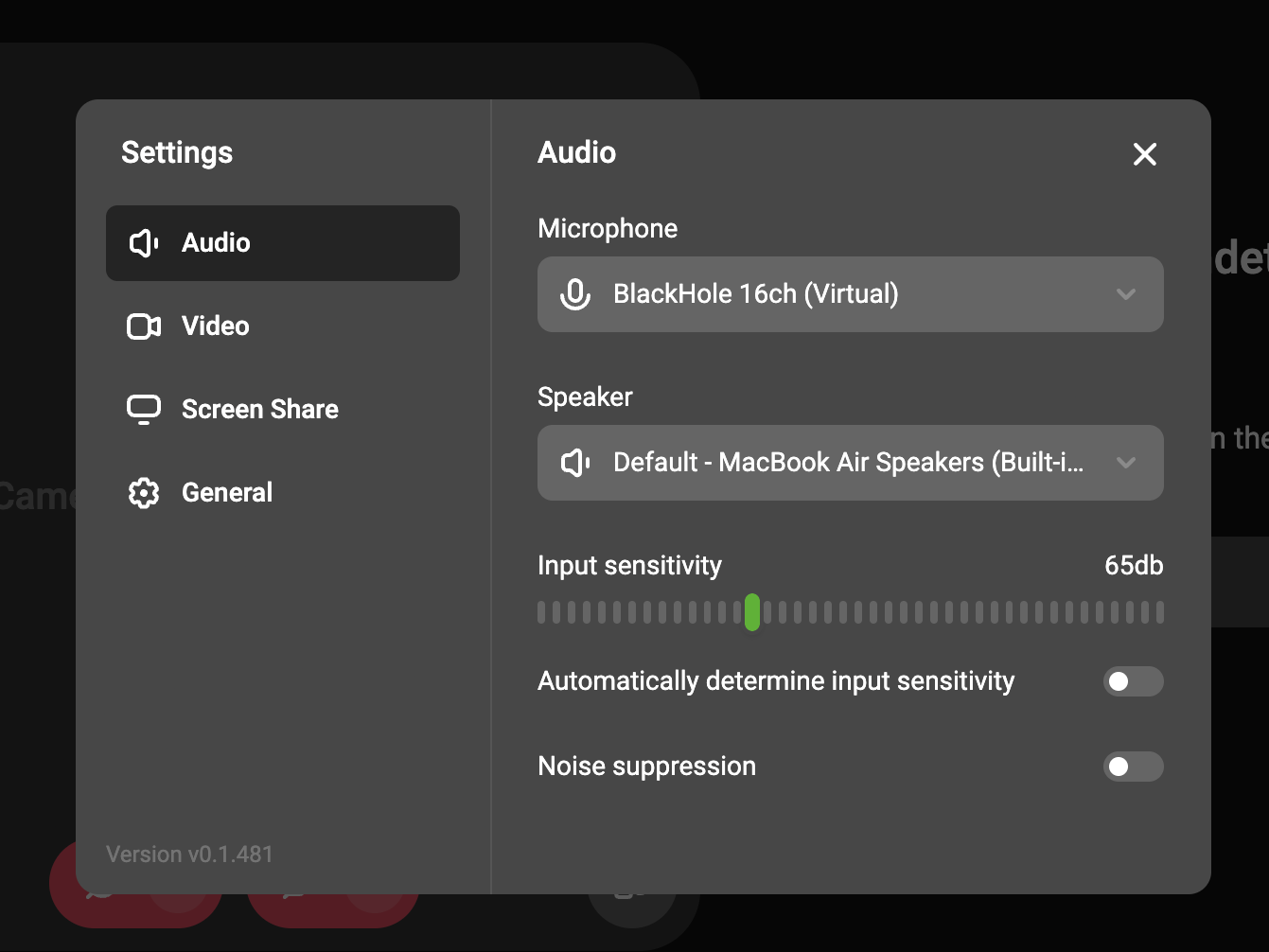Viewport: 1269px width, 952px height.
Task: Click the Speaker dropdown chevron arrow
Action: pyautogui.click(x=1125, y=463)
